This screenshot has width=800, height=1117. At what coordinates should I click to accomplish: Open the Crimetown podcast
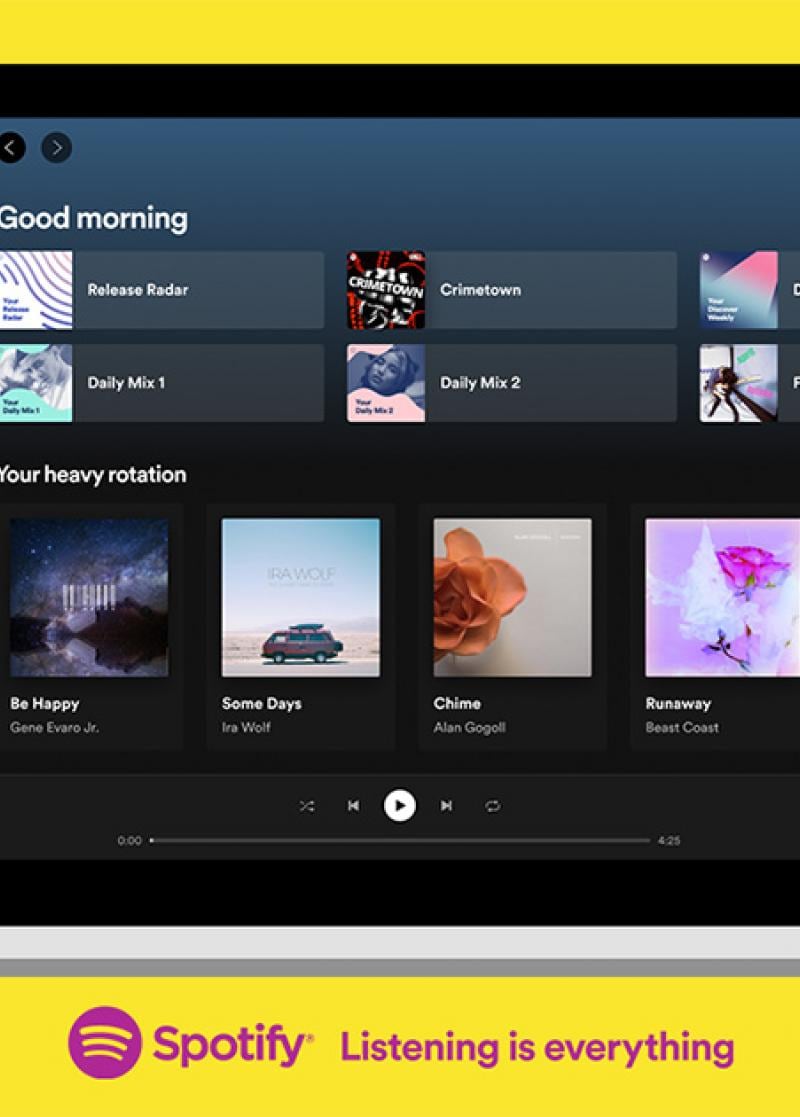click(x=511, y=290)
